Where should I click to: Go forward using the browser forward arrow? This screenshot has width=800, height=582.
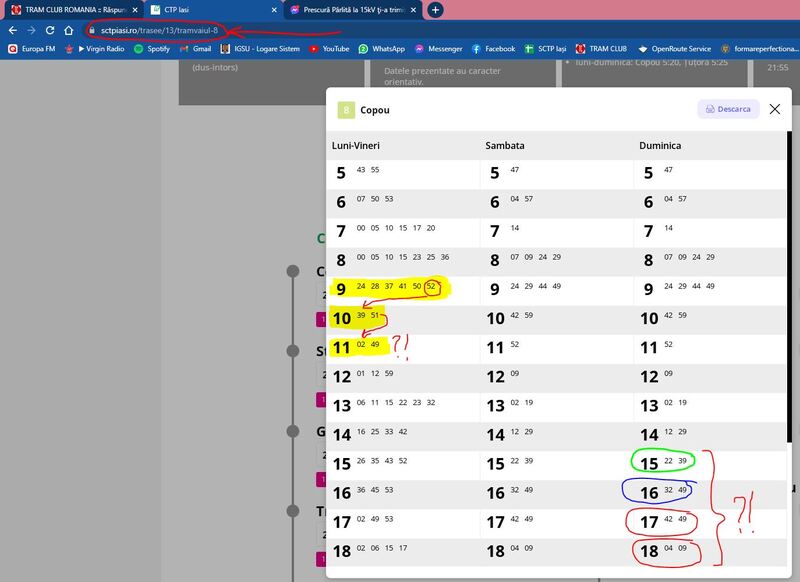[32, 31]
